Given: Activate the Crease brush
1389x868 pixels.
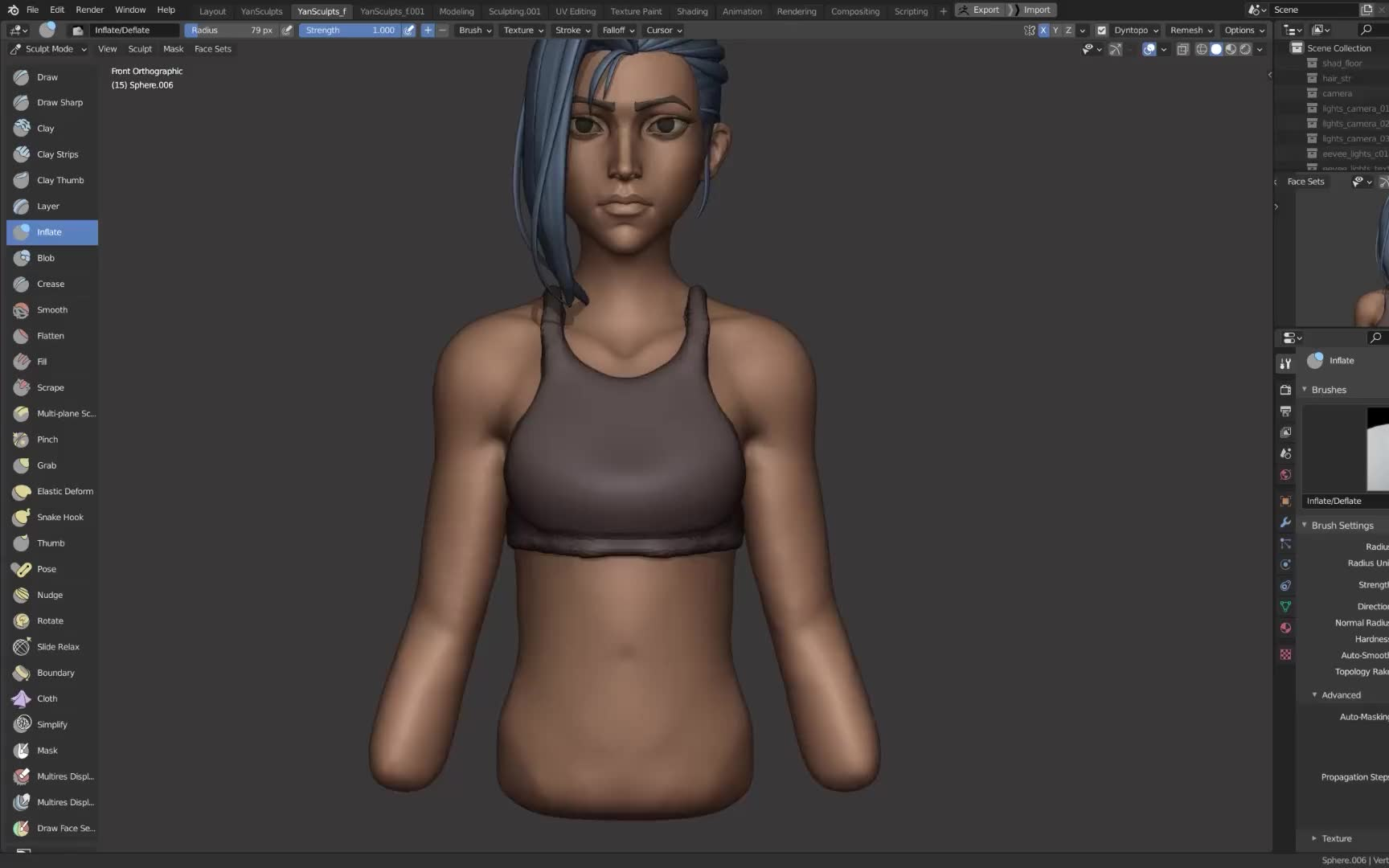Looking at the screenshot, I should [x=51, y=284].
